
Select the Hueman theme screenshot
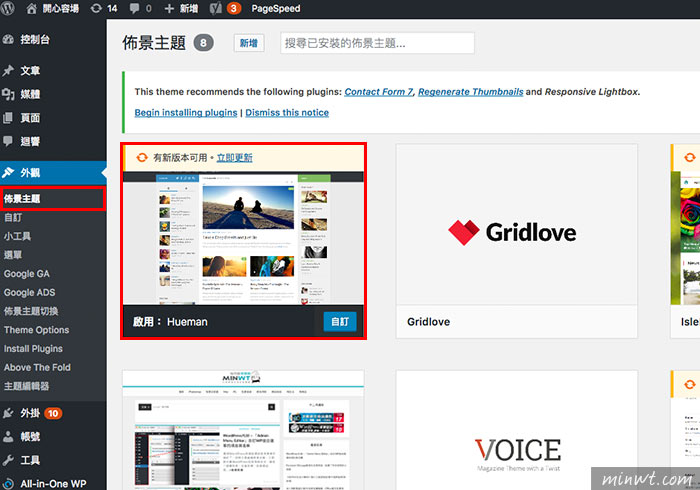[x=243, y=238]
